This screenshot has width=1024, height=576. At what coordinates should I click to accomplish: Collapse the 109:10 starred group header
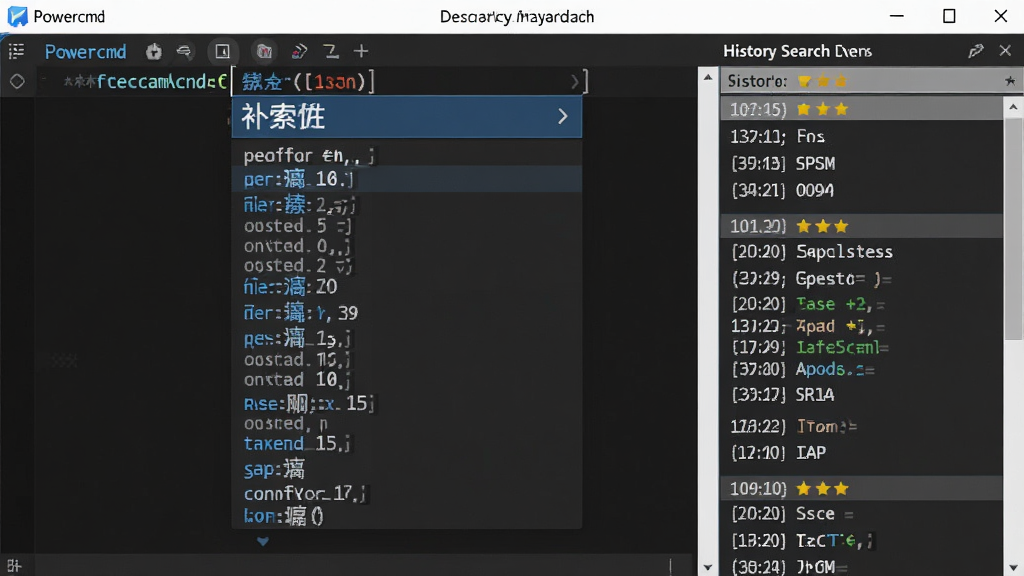861,488
